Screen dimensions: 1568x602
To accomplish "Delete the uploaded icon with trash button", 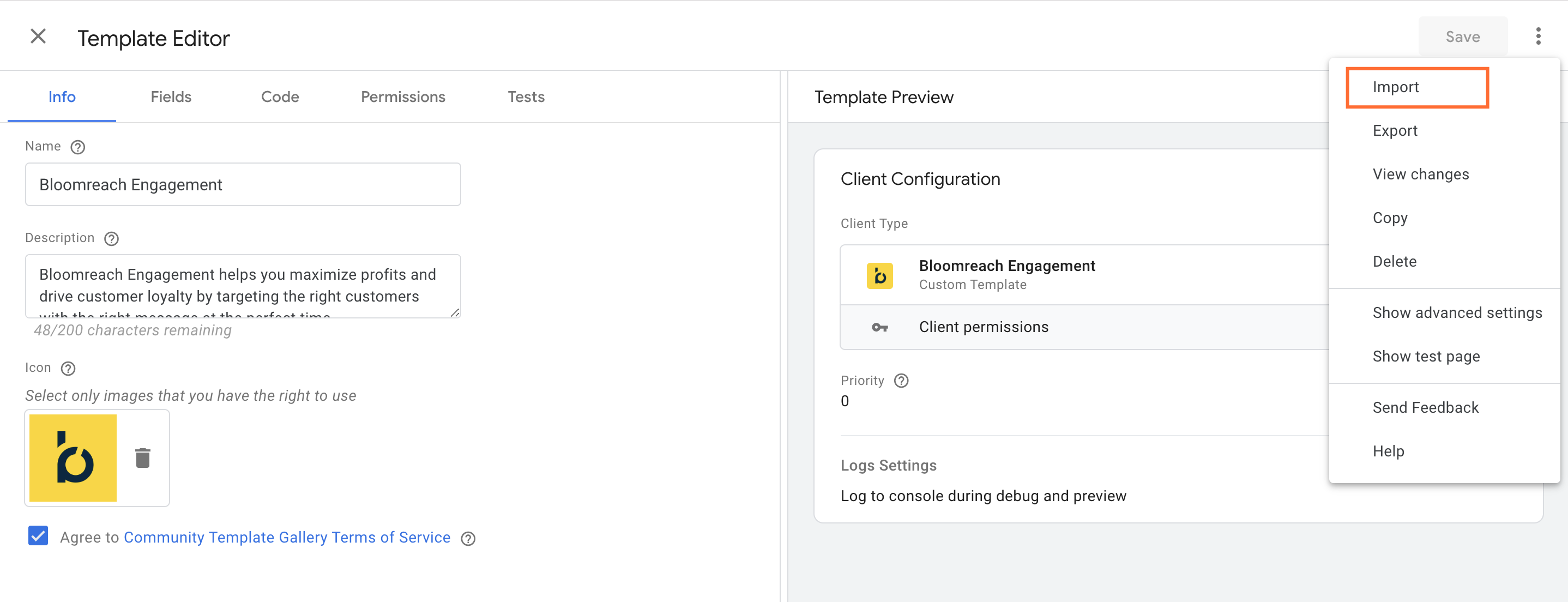I will (x=142, y=457).
